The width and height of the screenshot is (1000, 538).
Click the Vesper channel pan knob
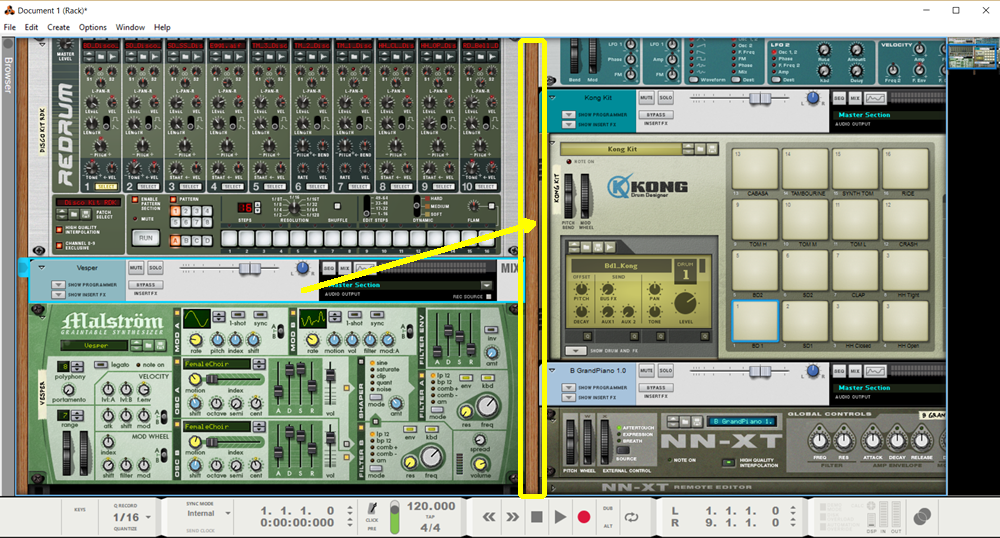click(x=303, y=268)
